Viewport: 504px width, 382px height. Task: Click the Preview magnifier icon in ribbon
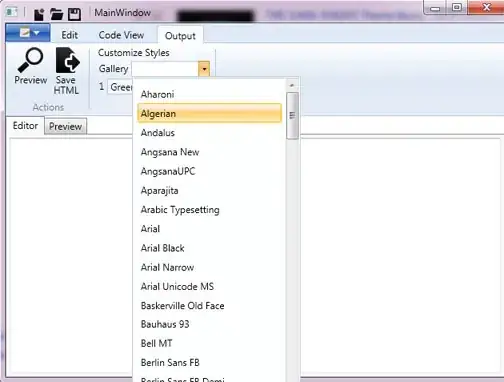click(x=30, y=60)
